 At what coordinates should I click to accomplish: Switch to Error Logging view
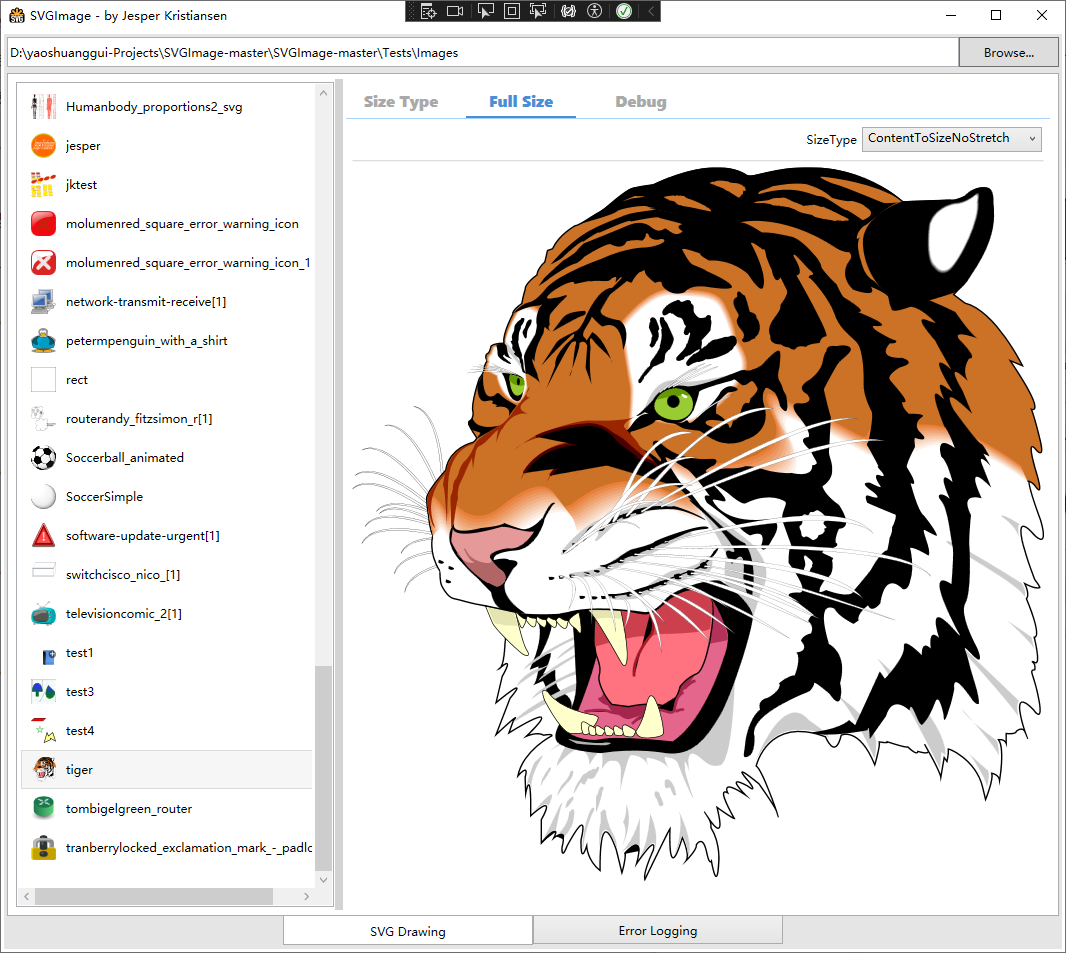point(657,931)
